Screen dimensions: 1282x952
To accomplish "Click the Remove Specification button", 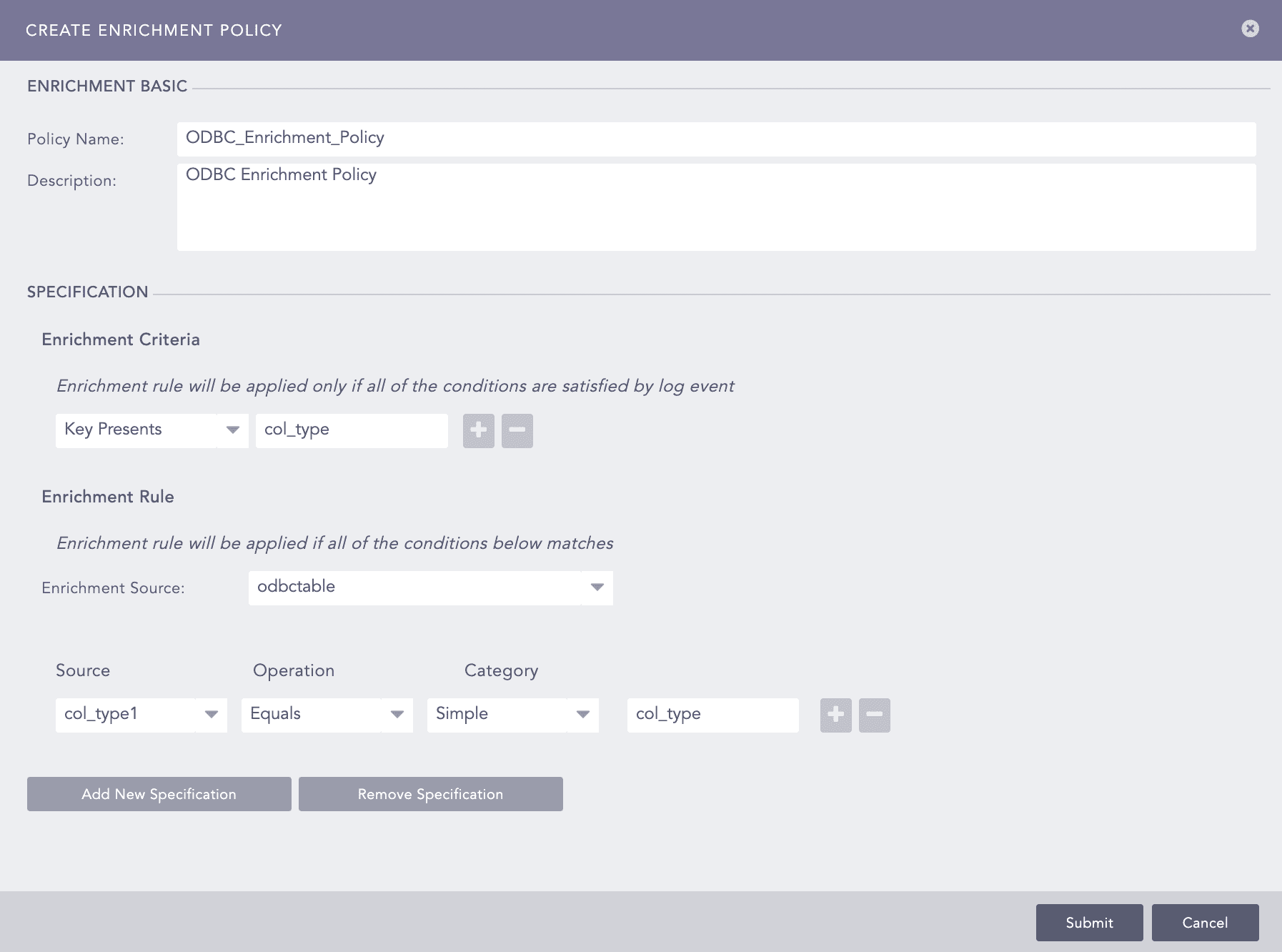I will point(430,794).
